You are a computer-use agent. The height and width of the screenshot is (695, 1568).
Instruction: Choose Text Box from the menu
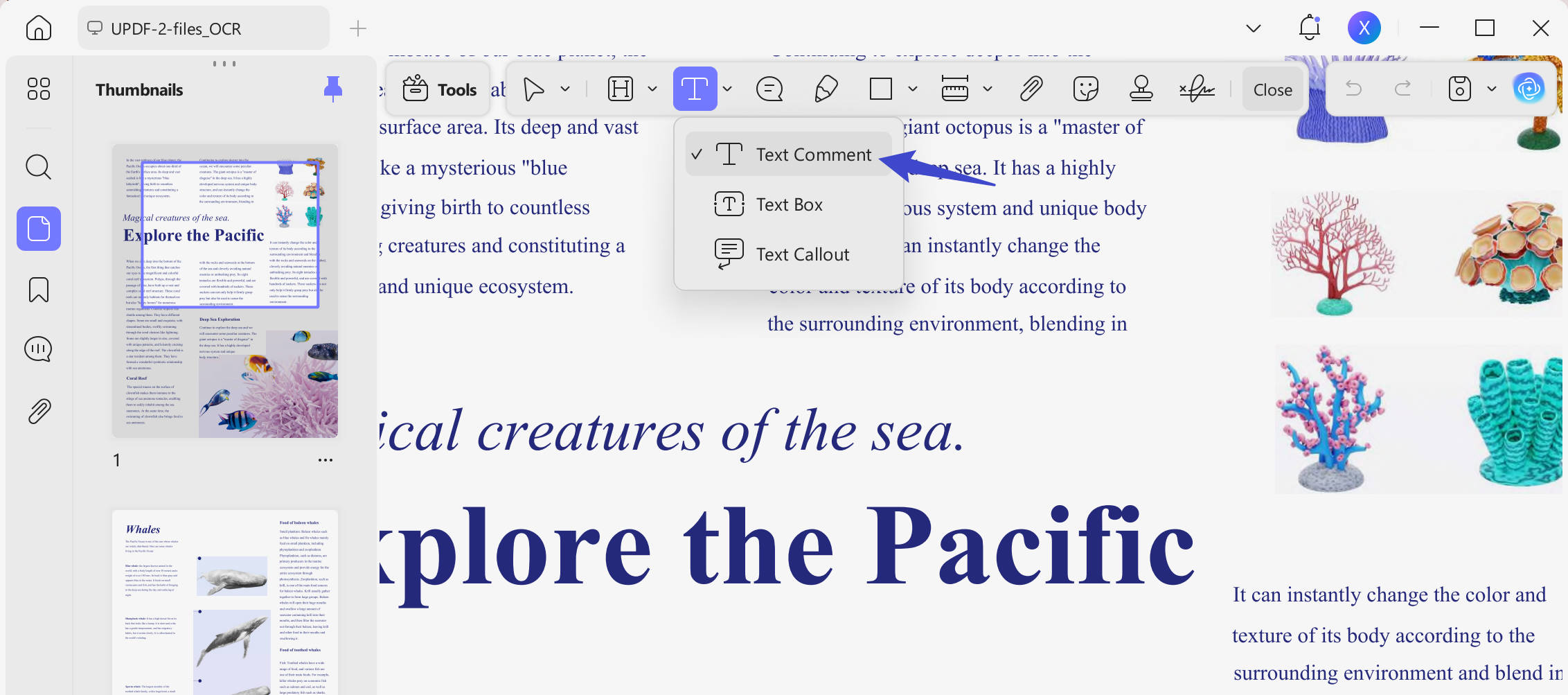pos(788,204)
